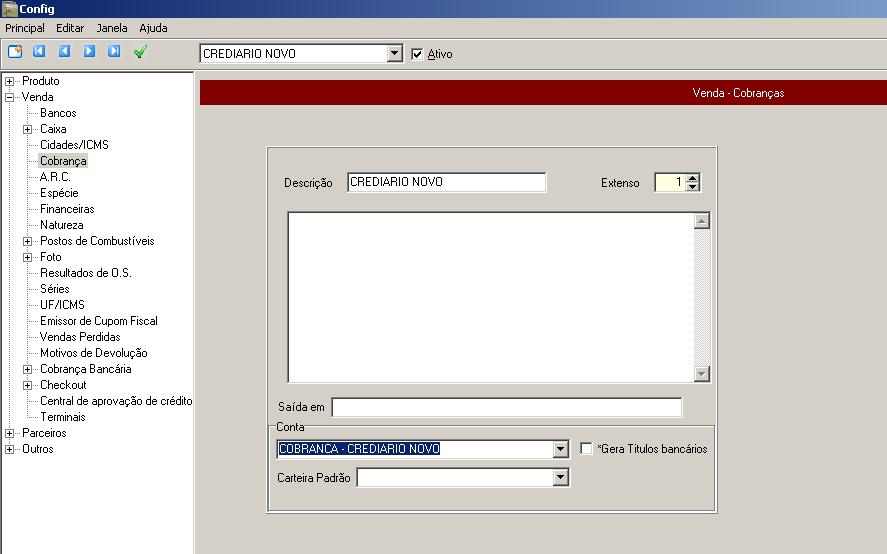The width and height of the screenshot is (887, 554).
Task: Select Terminais tree item
Action: coord(63,417)
